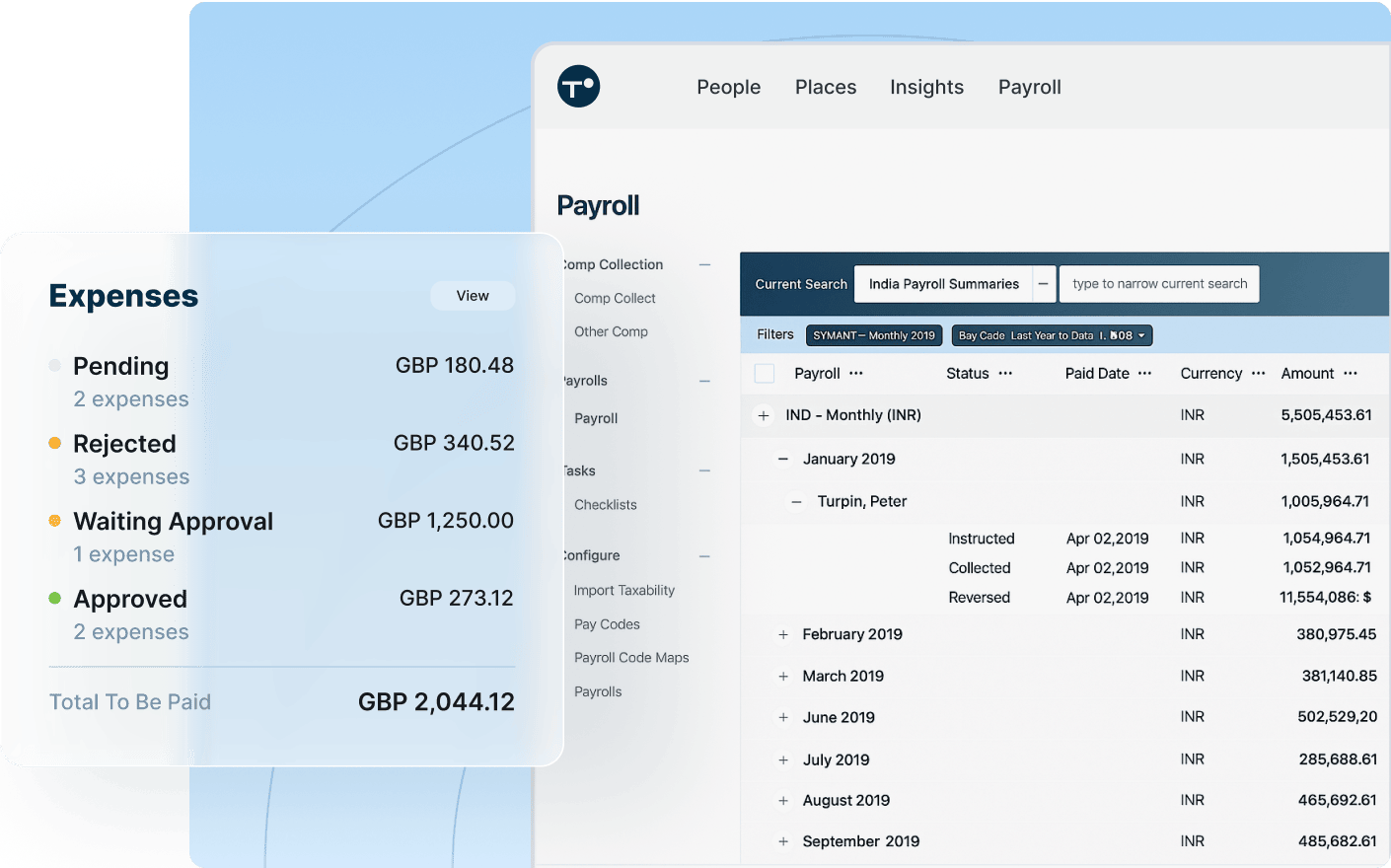Collapse the January 2019 row
This screenshot has width=1391, height=868.
pos(783,459)
